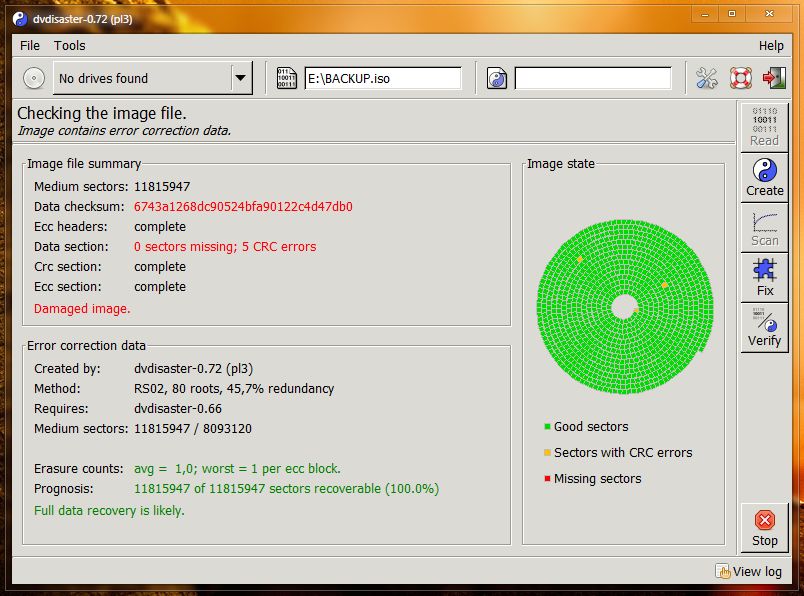Open the File menu
The width and height of the screenshot is (804, 596).
coord(30,46)
